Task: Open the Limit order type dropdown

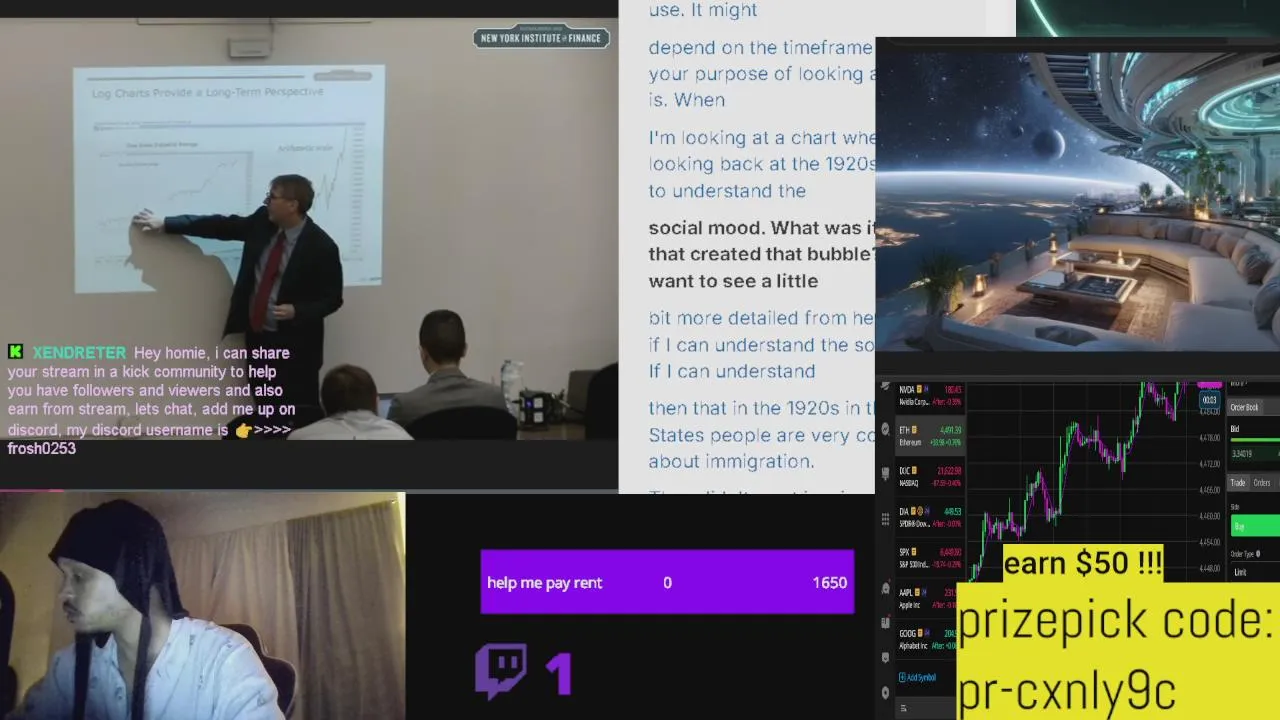Action: [x=1254, y=572]
